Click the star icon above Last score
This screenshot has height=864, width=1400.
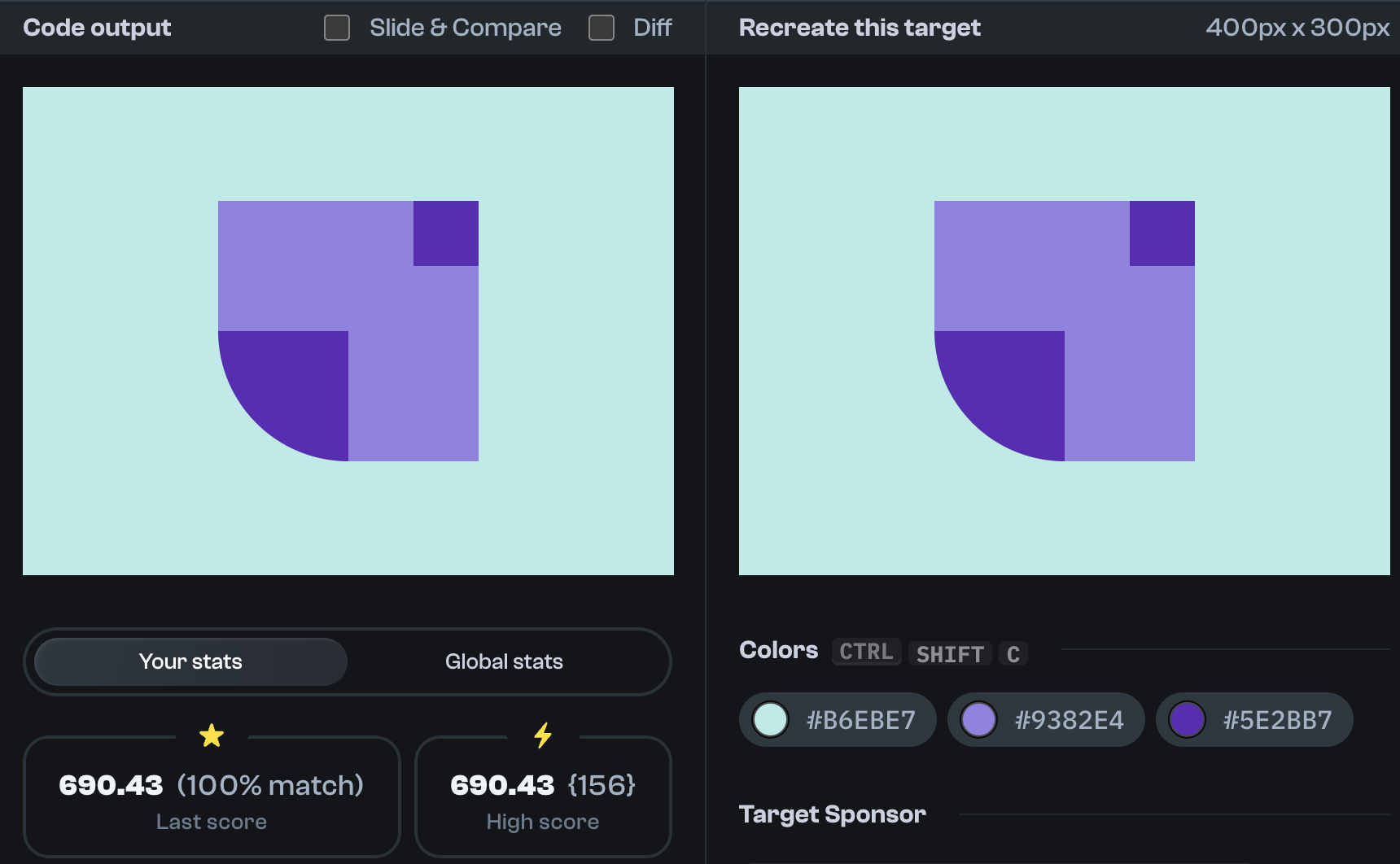point(211,736)
